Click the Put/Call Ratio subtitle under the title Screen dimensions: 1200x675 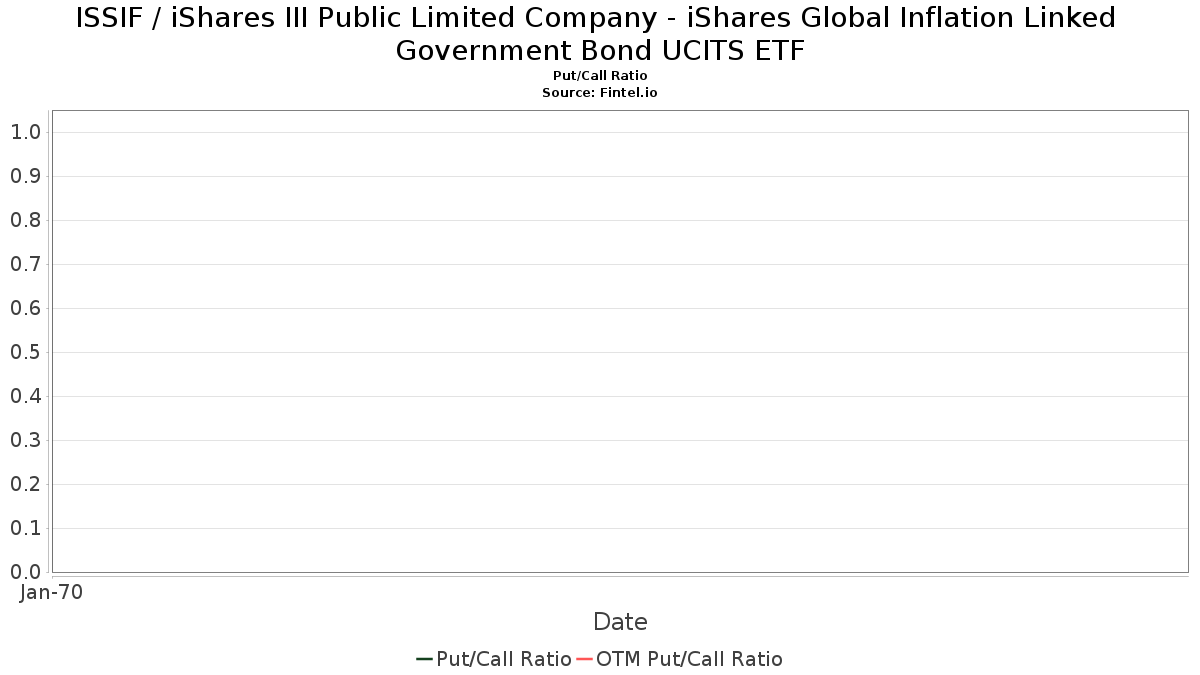click(600, 76)
